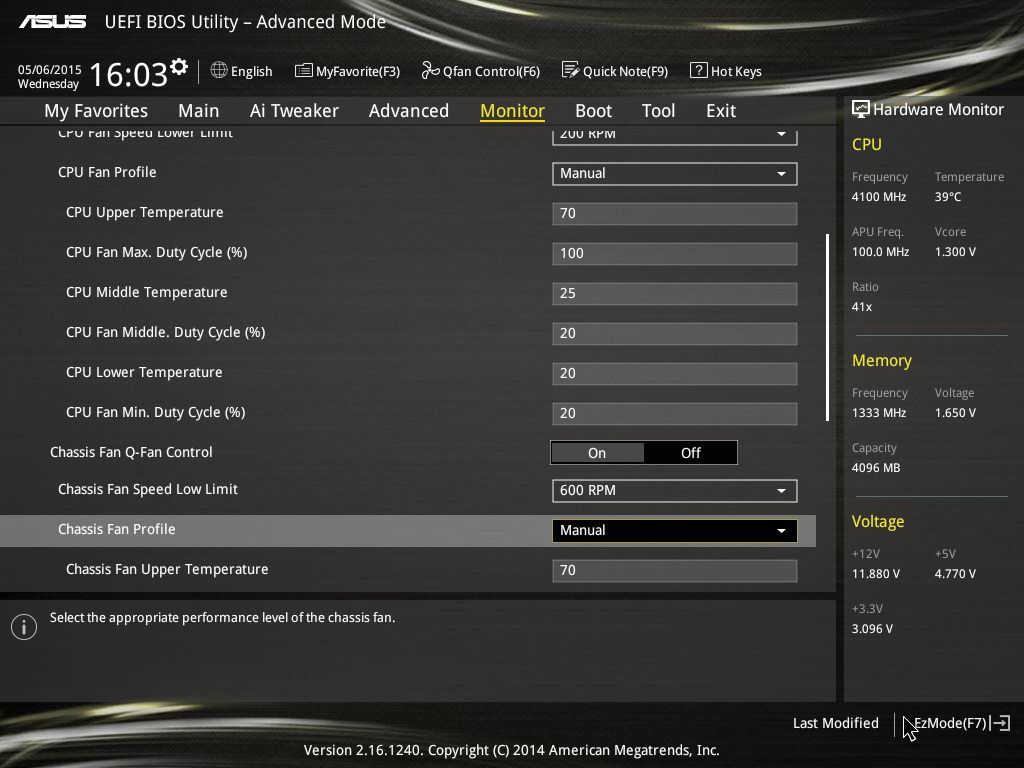Open Qfan Control fan icon
The image size is (1024, 768).
430,71
